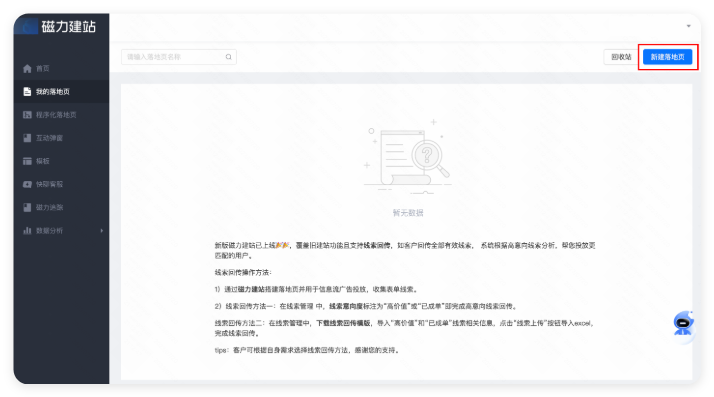Expand the 数据分析 submenu arrow

[x=102, y=231]
